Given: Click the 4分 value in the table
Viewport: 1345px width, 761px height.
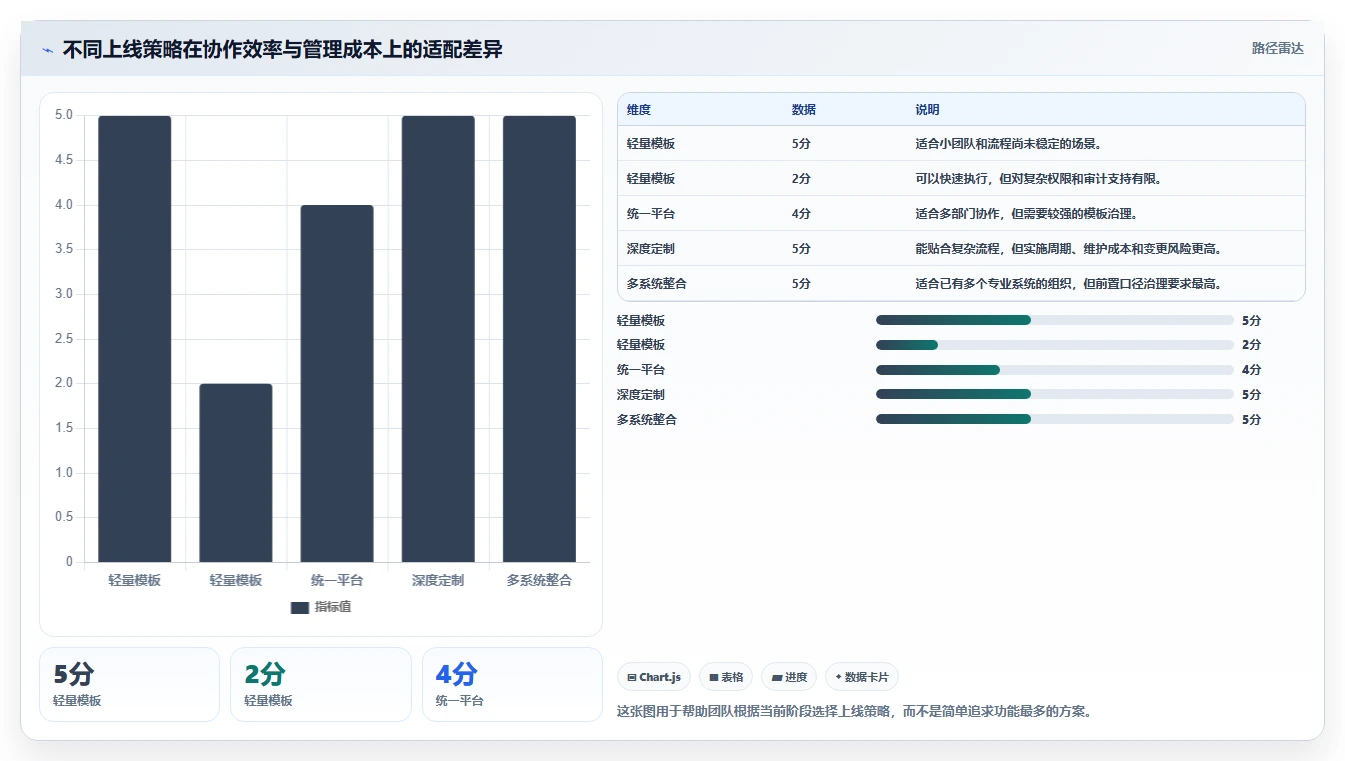Looking at the screenshot, I should 801,214.
